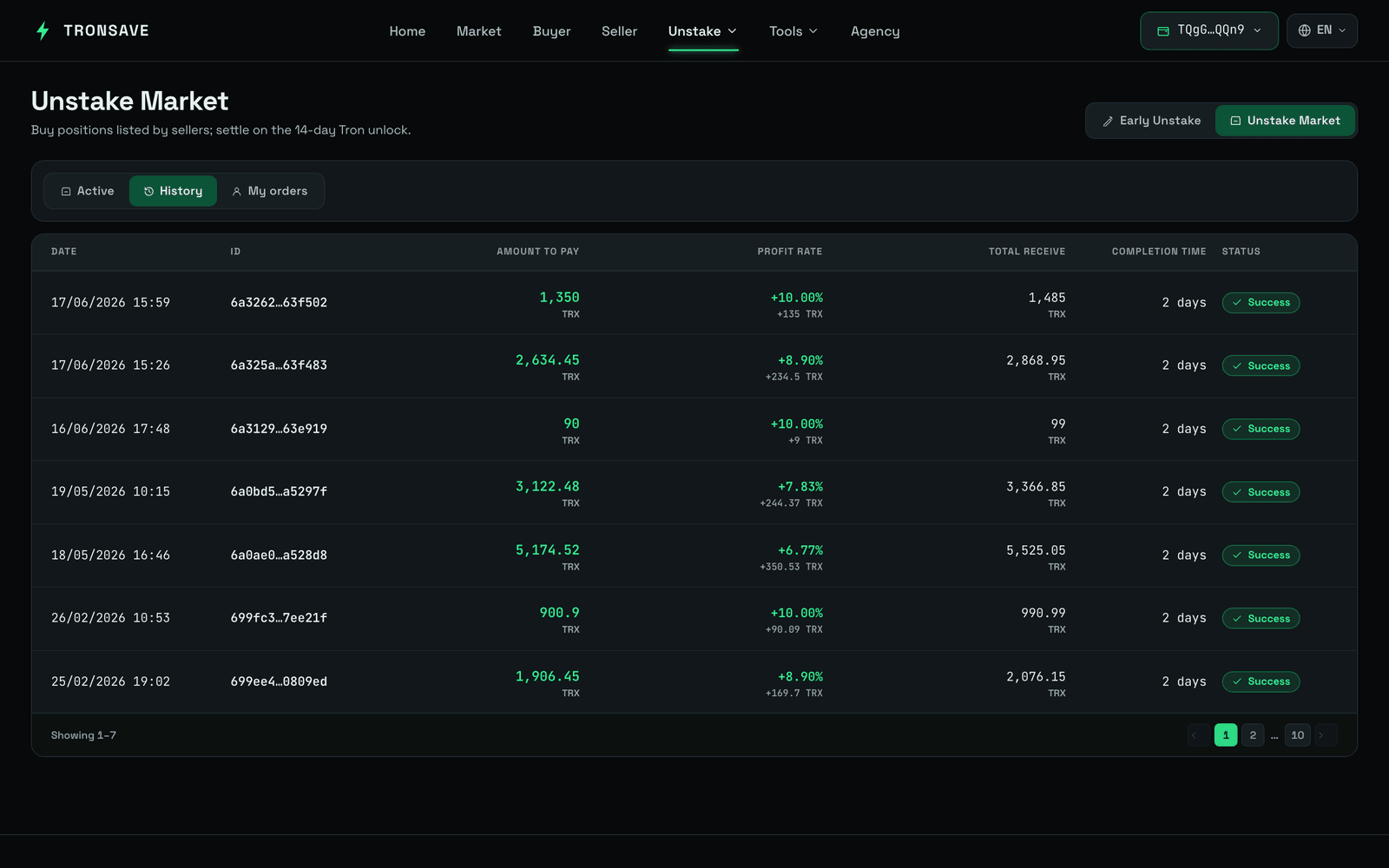Click the date 17/06/2026 15:59
This screenshot has height=868, width=1389.
pyautogui.click(x=110, y=303)
